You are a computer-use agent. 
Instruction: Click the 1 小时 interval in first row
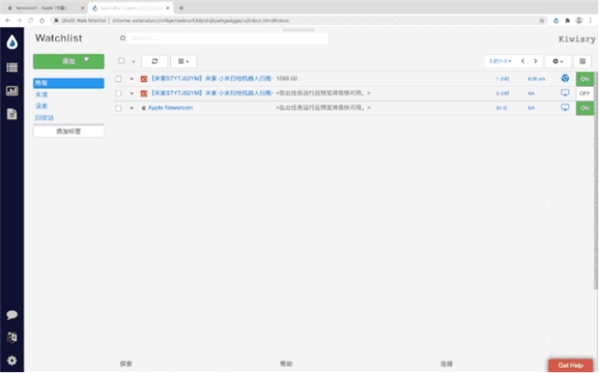point(502,79)
